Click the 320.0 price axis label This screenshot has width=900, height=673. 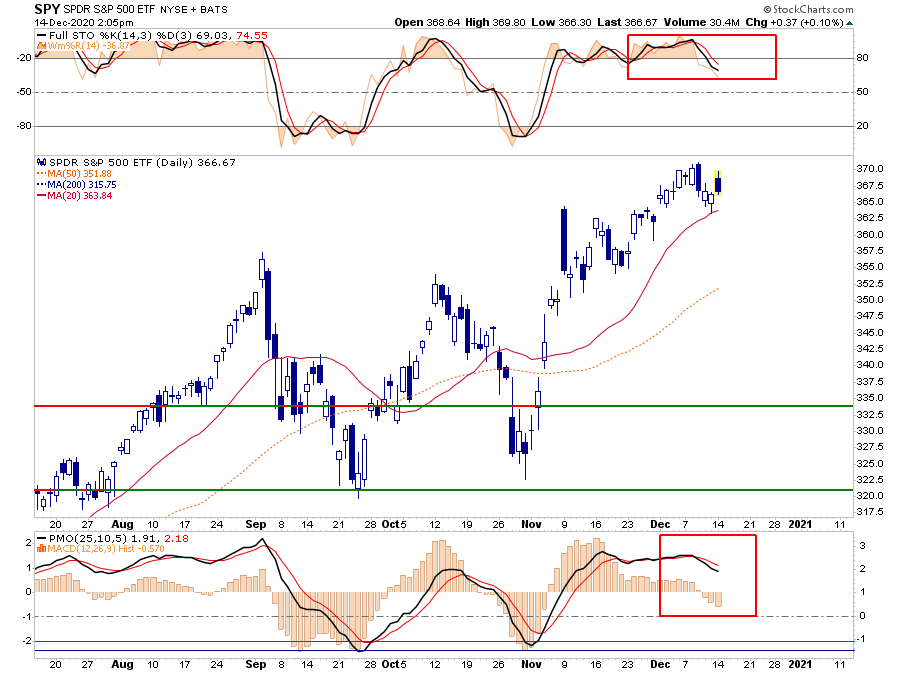coord(870,496)
